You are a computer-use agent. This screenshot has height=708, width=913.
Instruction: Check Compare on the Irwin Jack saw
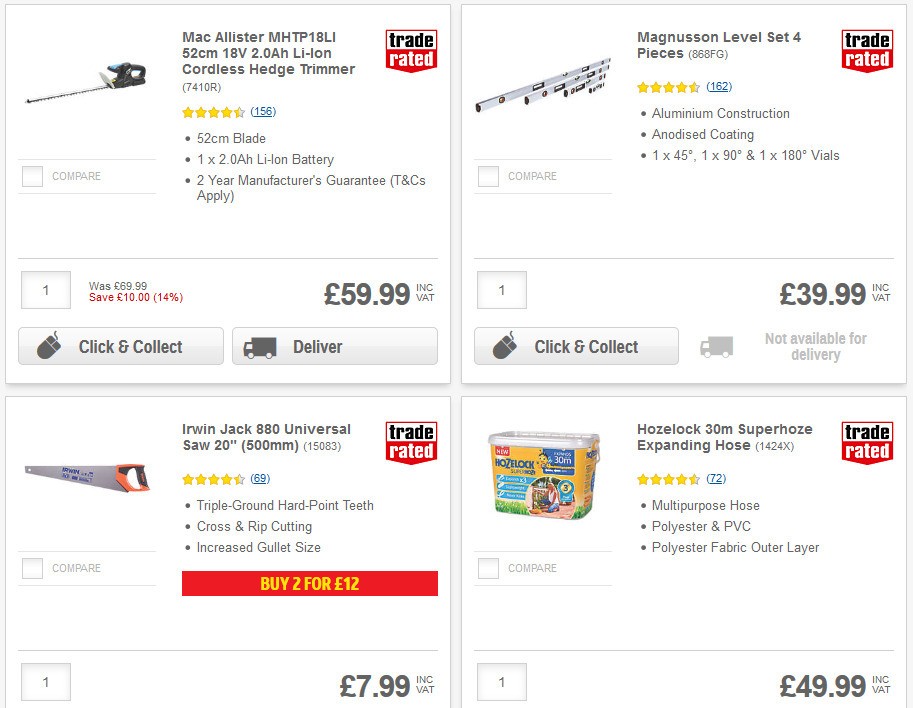[32, 568]
